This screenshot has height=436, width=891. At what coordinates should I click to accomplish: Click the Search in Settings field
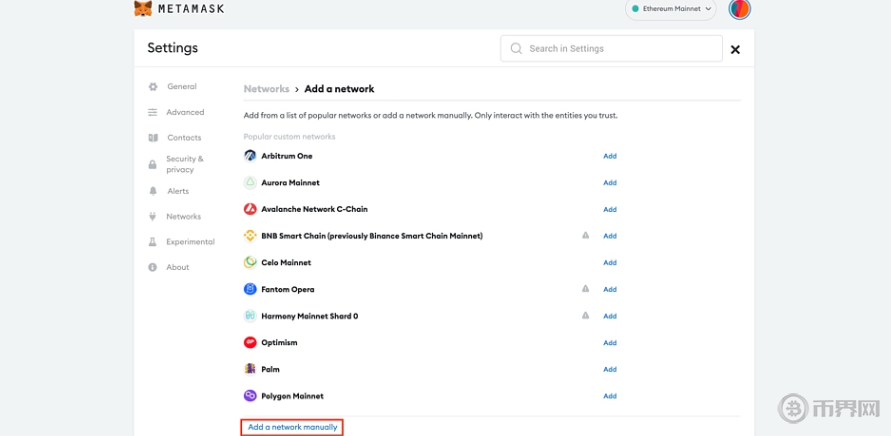click(x=611, y=48)
